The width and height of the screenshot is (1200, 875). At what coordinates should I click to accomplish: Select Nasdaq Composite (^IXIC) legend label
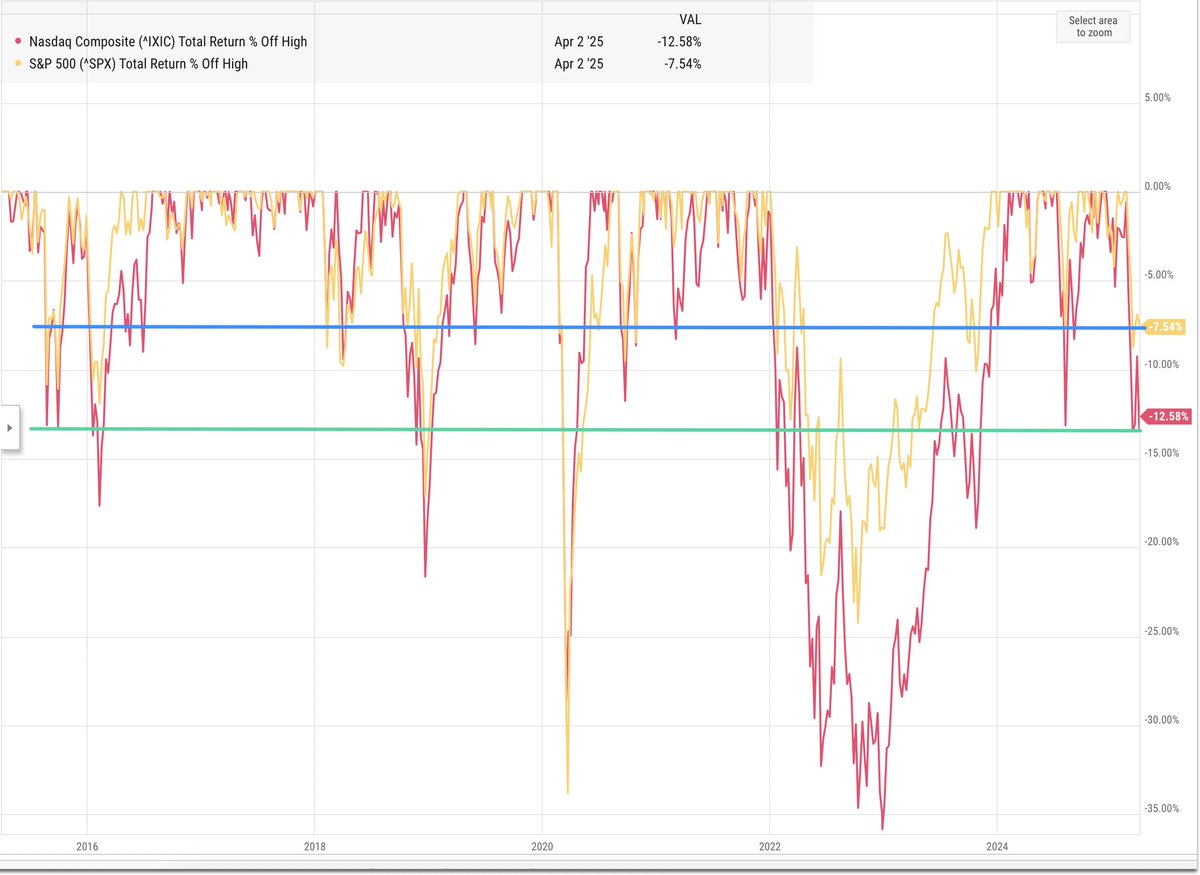tap(168, 42)
